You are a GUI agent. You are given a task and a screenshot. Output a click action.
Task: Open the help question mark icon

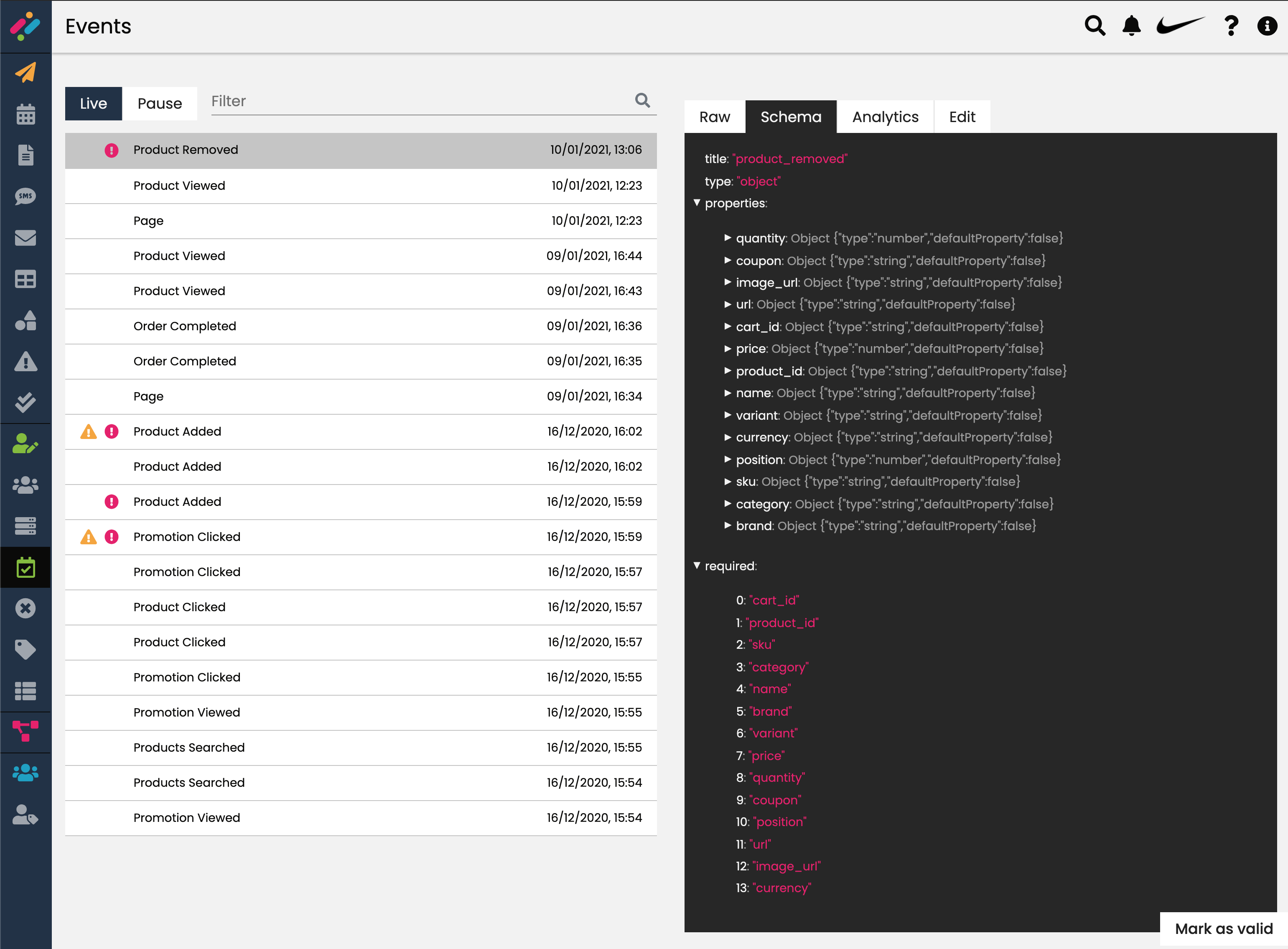pyautogui.click(x=1231, y=26)
